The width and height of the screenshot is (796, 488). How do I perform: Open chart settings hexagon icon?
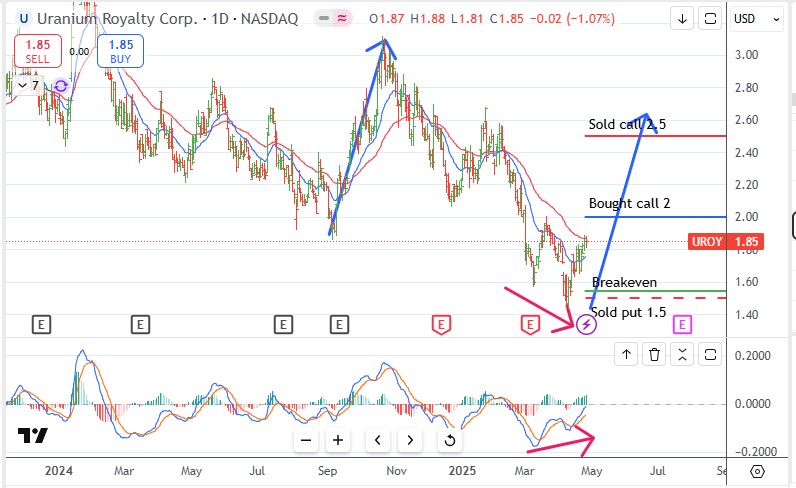757,471
